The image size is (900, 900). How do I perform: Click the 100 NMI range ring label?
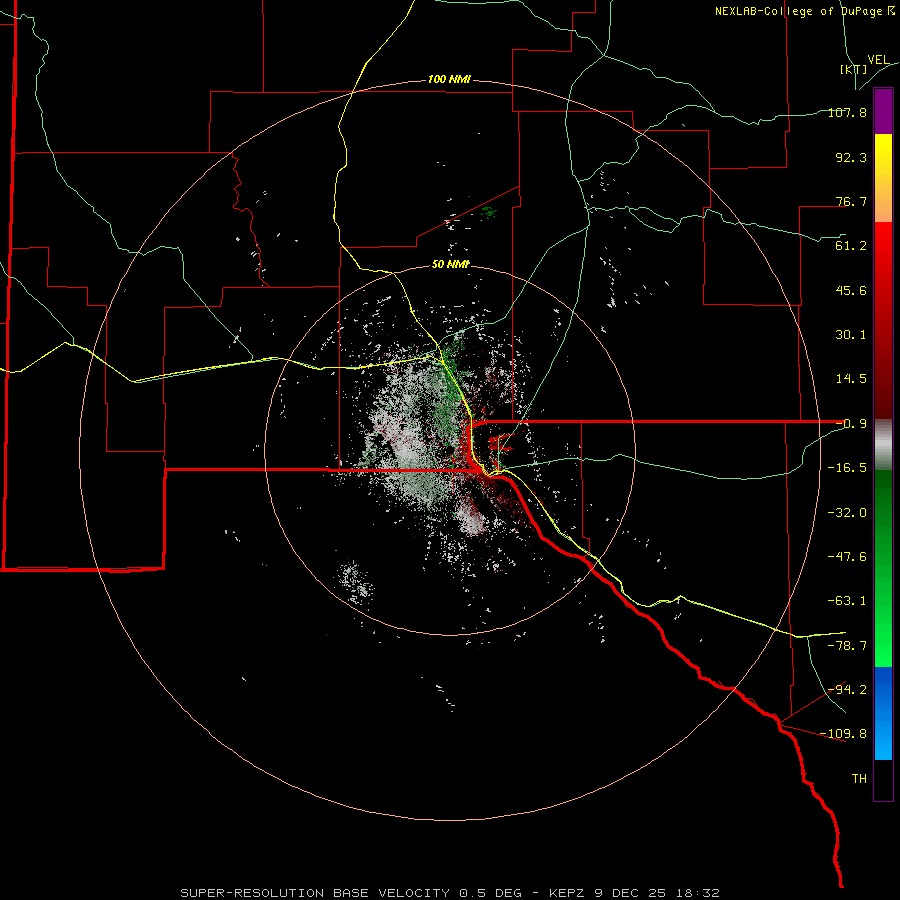(449, 79)
